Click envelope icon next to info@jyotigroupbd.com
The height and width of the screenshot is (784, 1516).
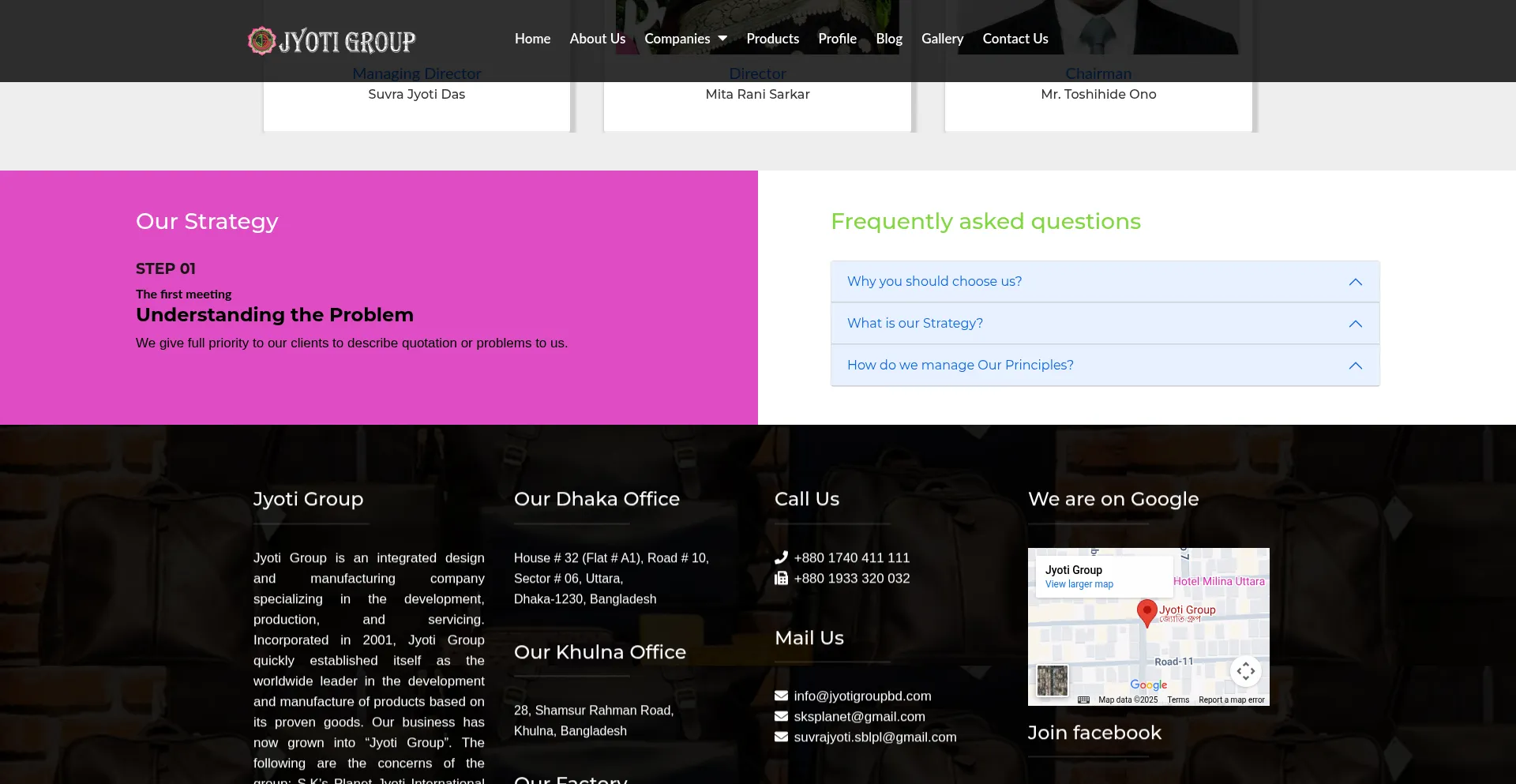point(781,696)
